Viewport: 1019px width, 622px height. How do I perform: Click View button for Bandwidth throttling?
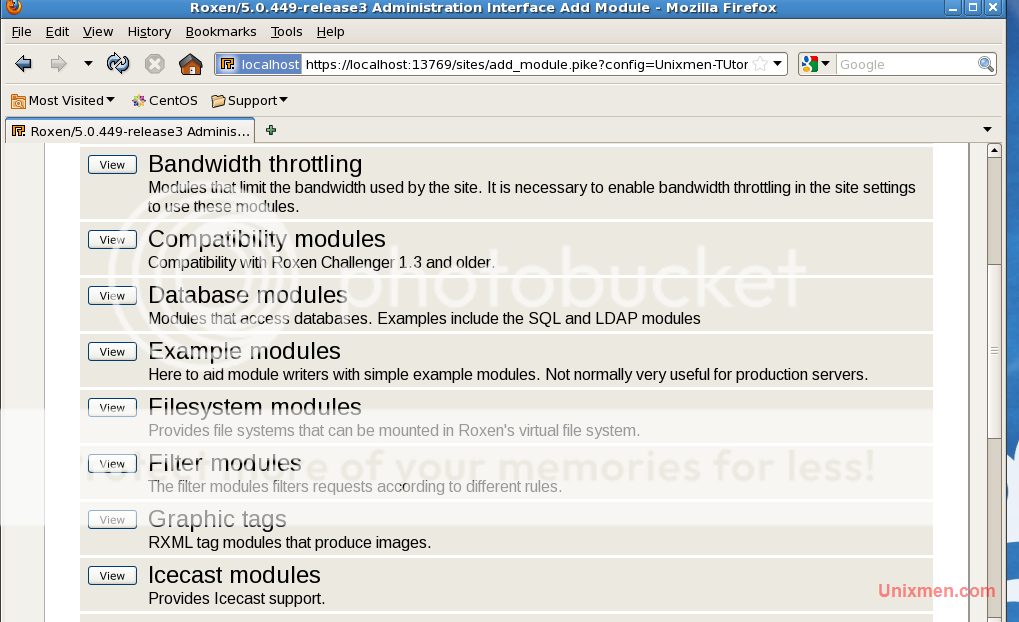112,165
